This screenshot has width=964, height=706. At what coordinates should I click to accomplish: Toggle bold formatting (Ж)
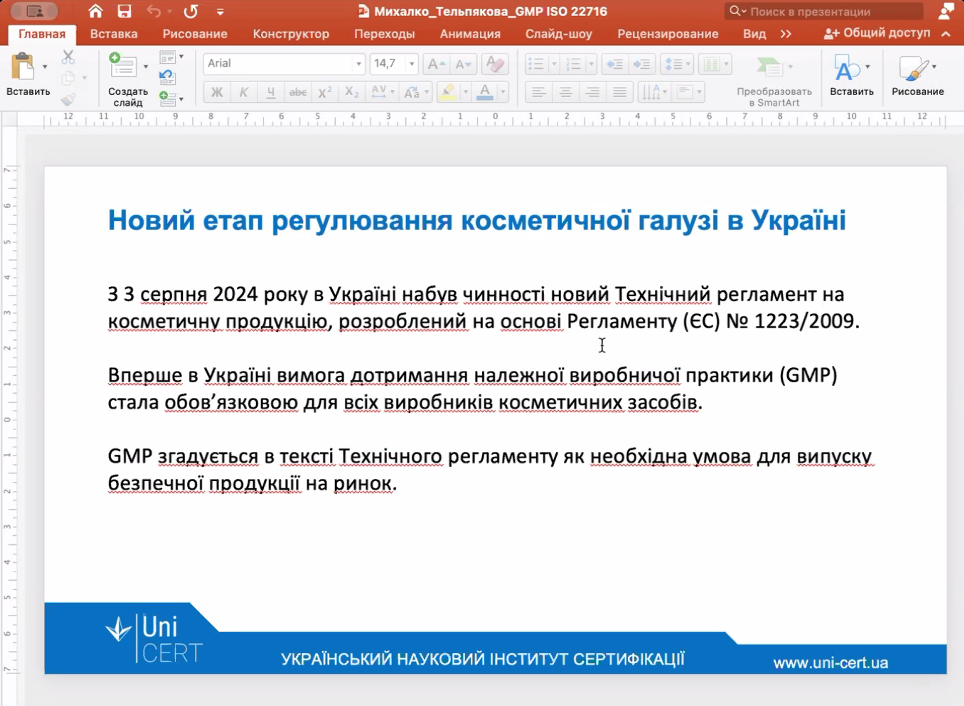(x=217, y=93)
